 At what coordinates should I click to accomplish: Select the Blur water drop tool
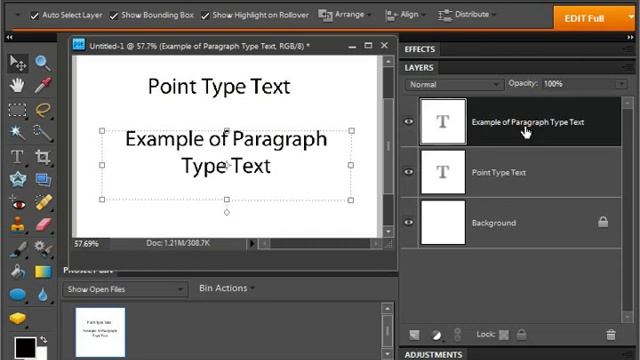[x=42, y=295]
